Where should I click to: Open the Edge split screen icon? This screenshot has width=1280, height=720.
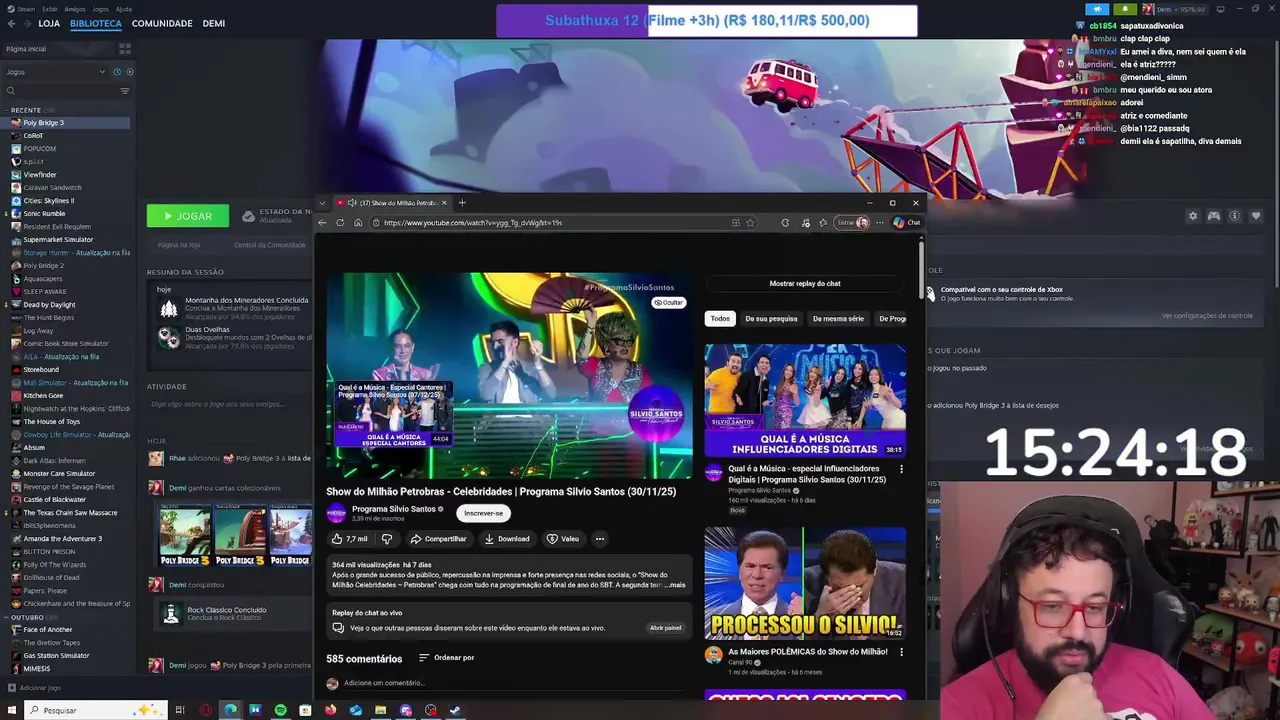pos(735,223)
